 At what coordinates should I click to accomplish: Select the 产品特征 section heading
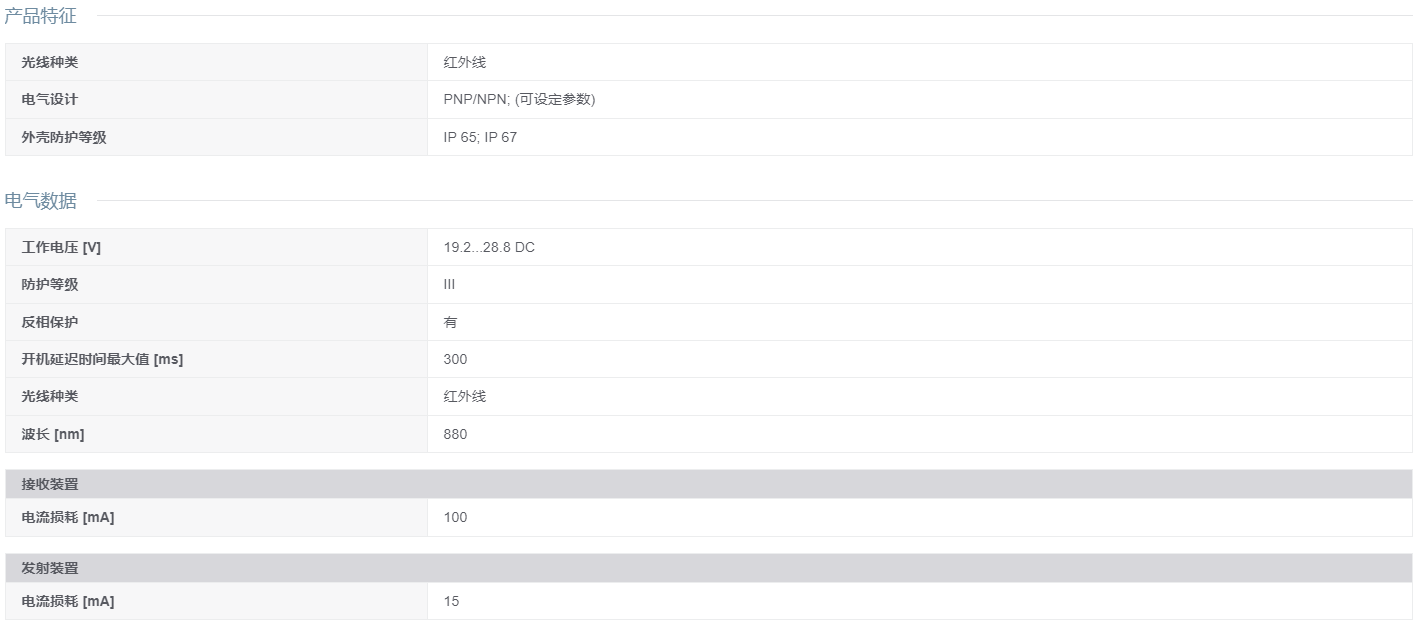[40, 16]
